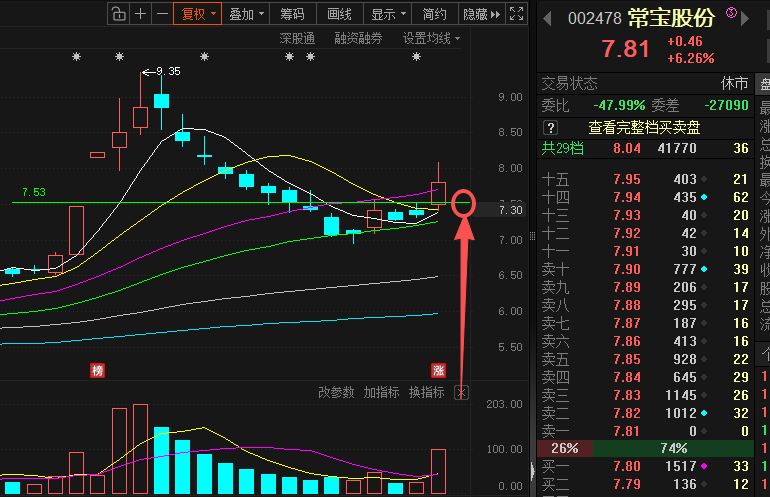Click the 隐藏 panel button
The height and width of the screenshot is (497, 770).
[x=481, y=14]
